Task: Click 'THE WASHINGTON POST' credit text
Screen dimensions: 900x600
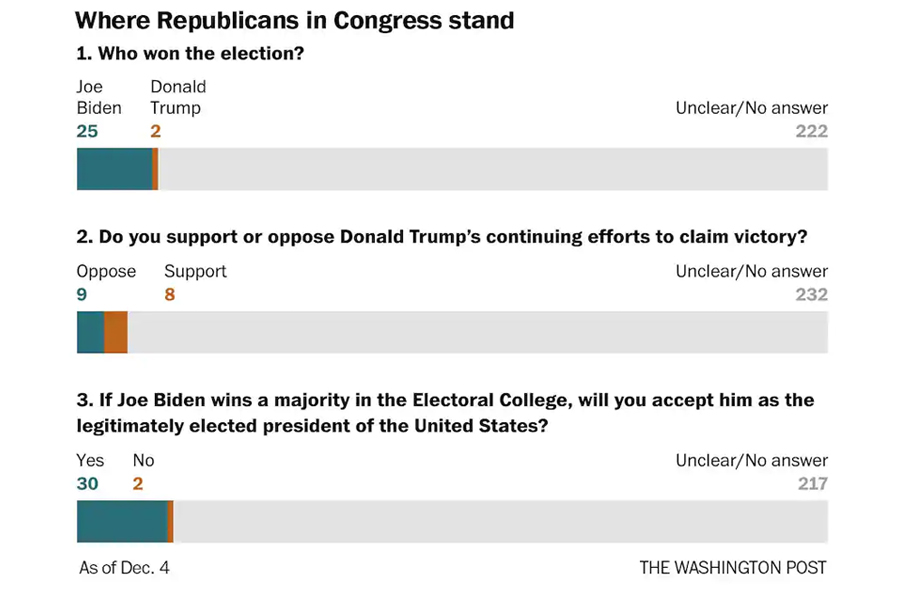Action: 733,568
